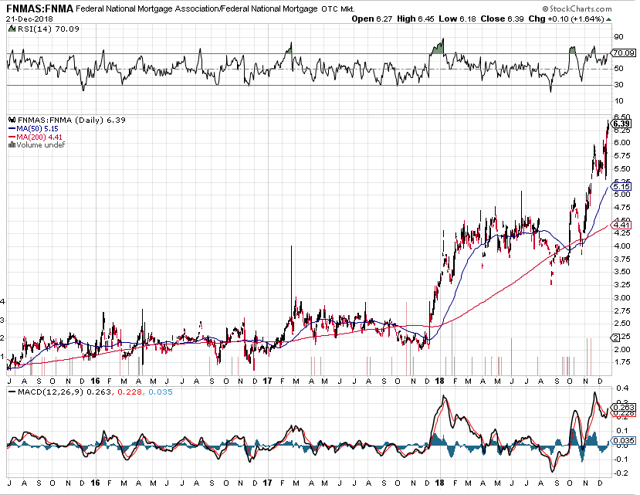
Task: Click the 6.00 price axis label
Action: pyautogui.click(x=622, y=142)
